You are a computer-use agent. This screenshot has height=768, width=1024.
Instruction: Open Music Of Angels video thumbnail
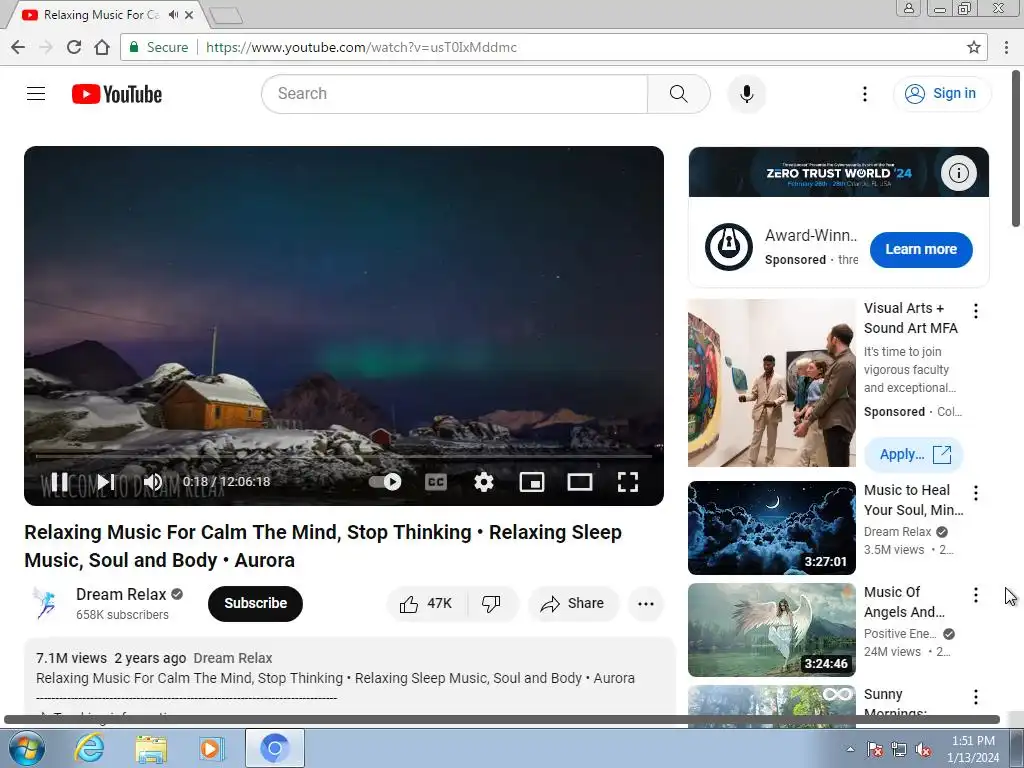click(x=771, y=630)
